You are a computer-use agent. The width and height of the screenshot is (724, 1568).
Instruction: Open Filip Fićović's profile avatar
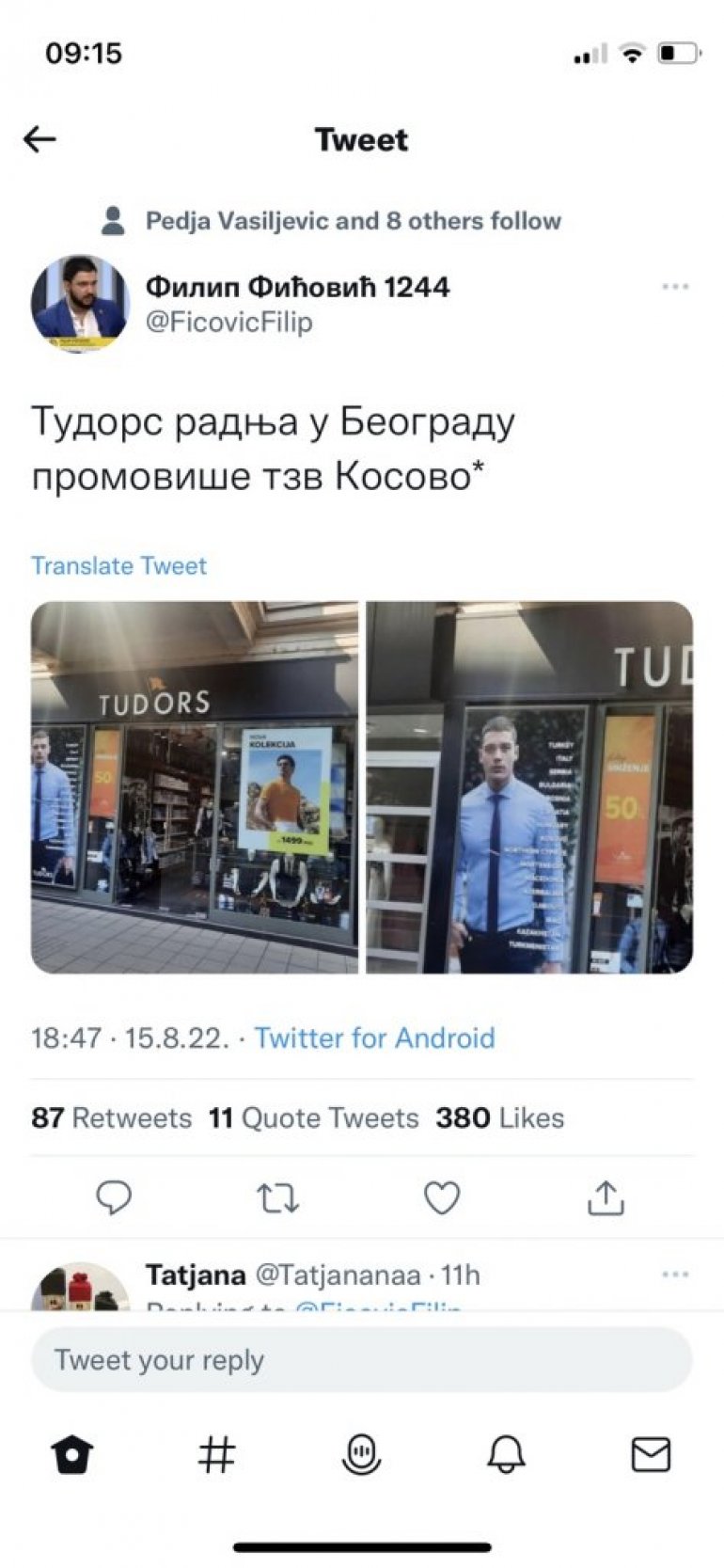(79, 303)
